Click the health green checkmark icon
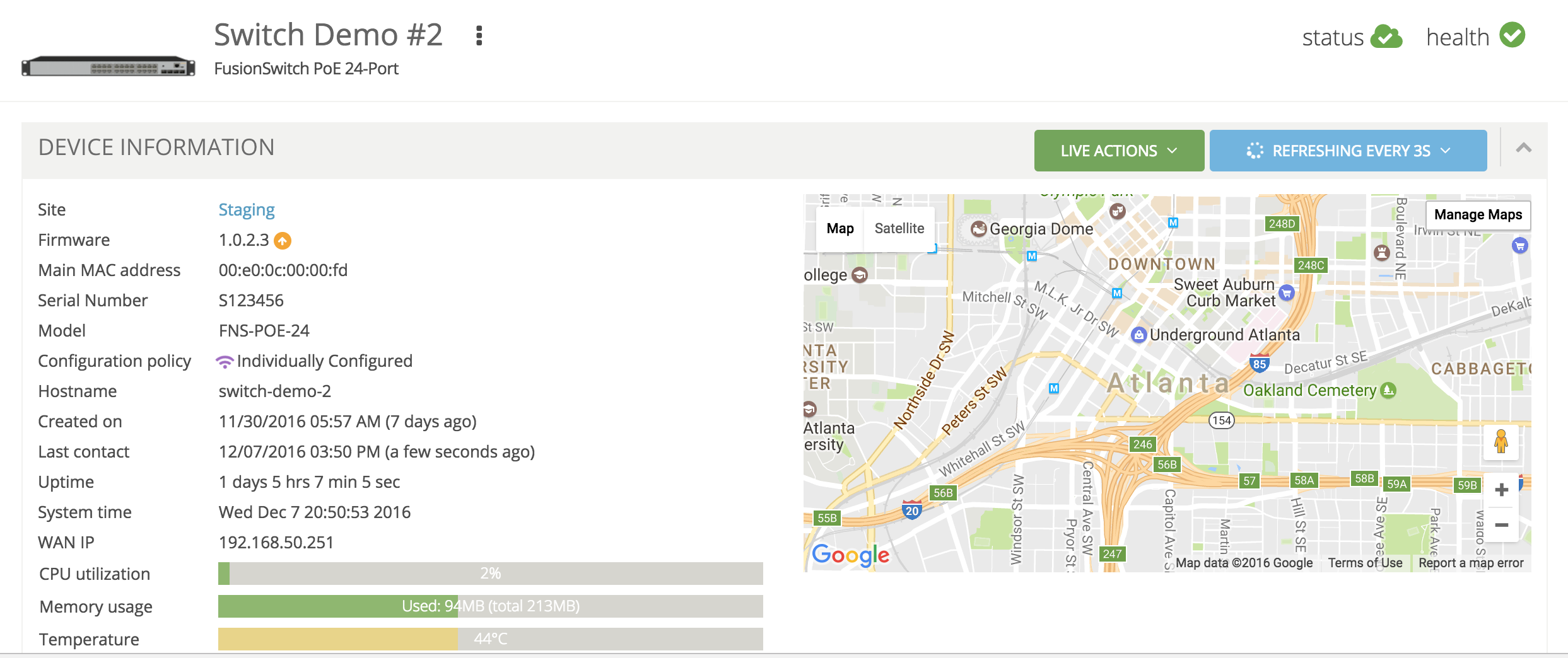 pyautogui.click(x=1512, y=35)
